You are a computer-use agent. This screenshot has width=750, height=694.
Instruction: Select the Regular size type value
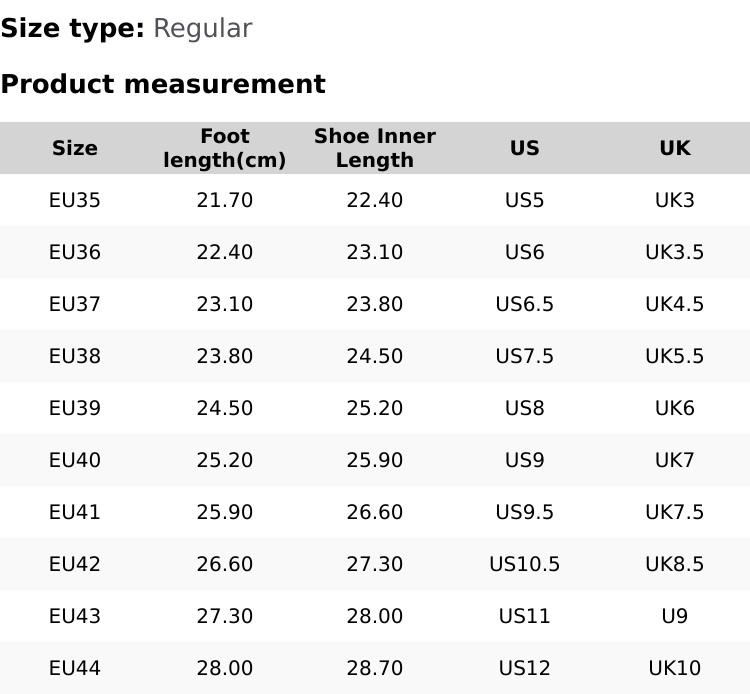202,28
